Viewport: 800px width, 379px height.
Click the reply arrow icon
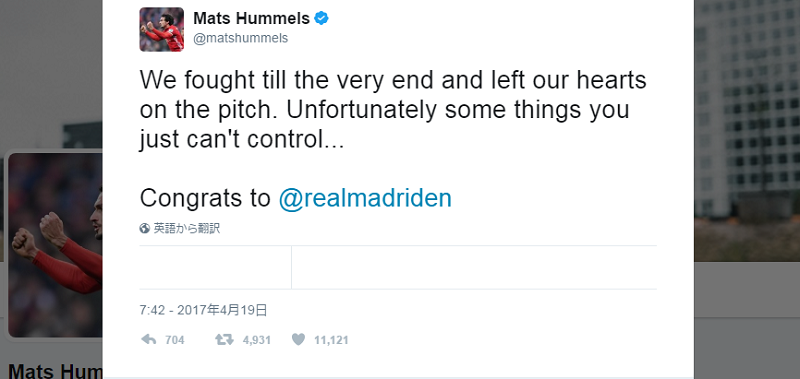(148, 340)
